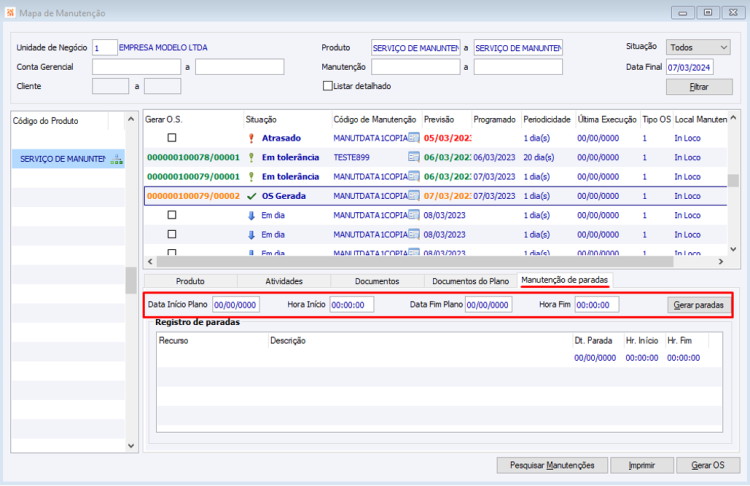Check Gerar O.S. box in the Atrasado row

tap(172, 138)
